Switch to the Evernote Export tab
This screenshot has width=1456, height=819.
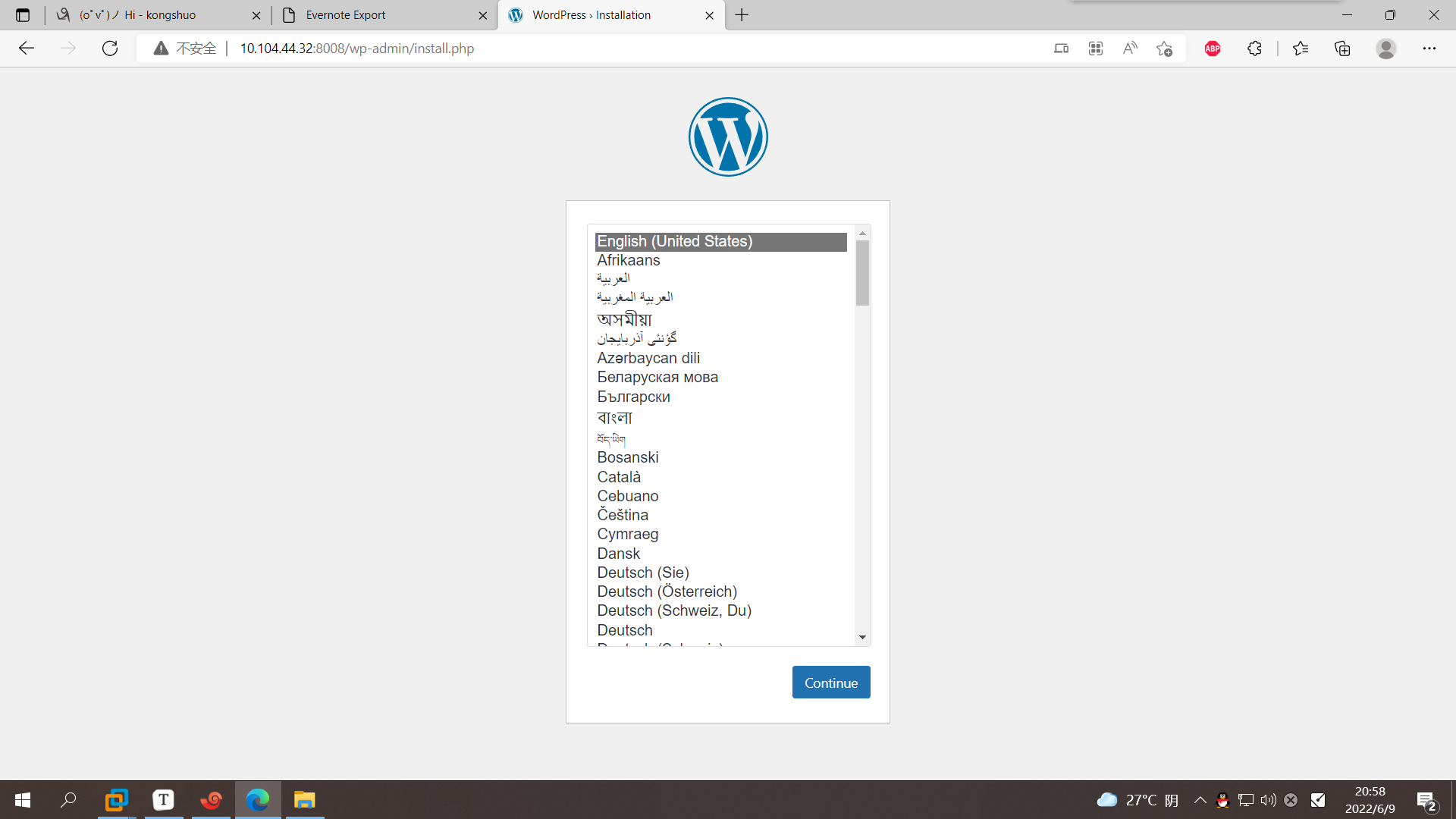tap(346, 15)
